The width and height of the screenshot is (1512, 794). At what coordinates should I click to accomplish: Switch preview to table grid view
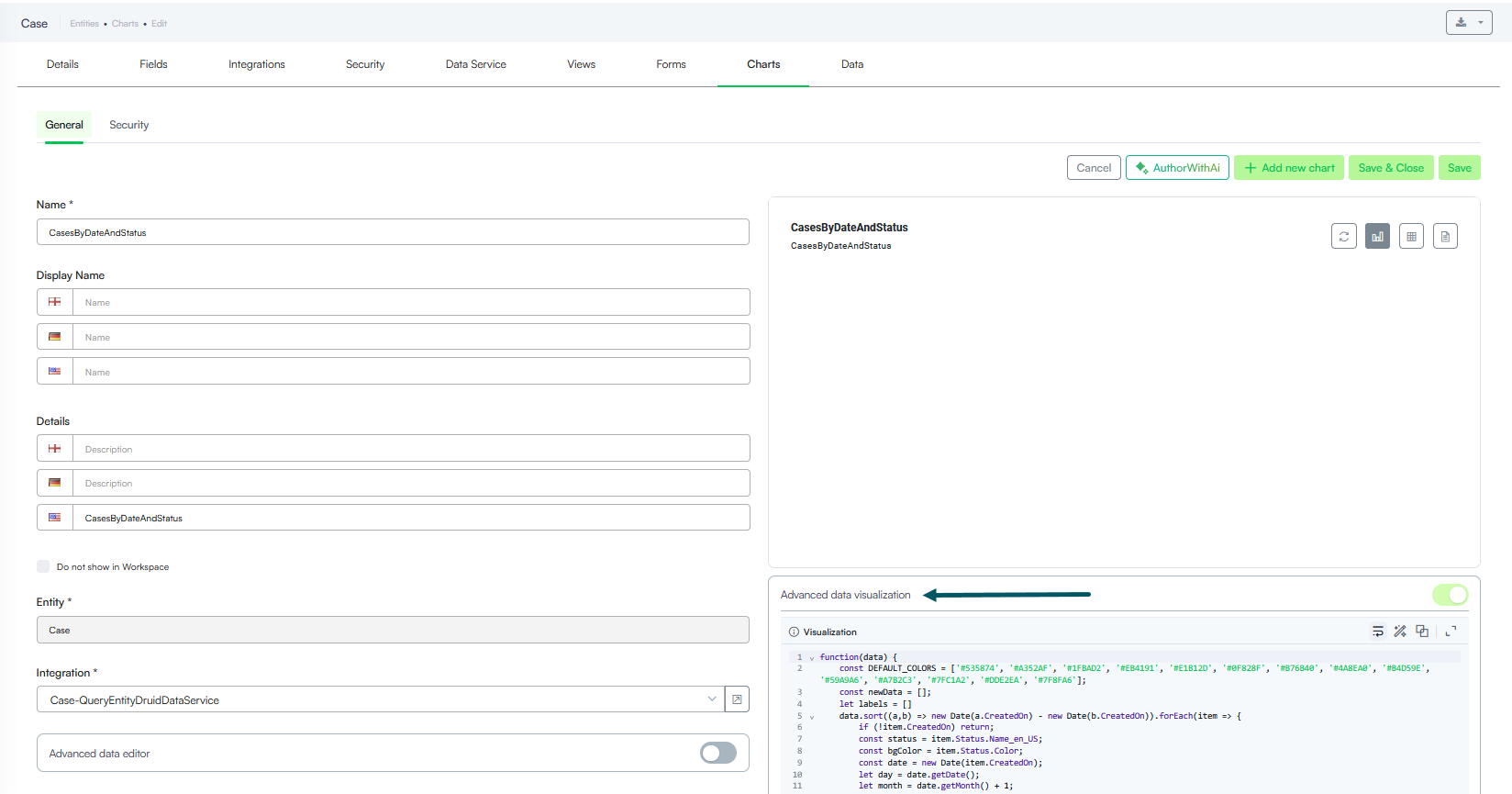(1411, 236)
